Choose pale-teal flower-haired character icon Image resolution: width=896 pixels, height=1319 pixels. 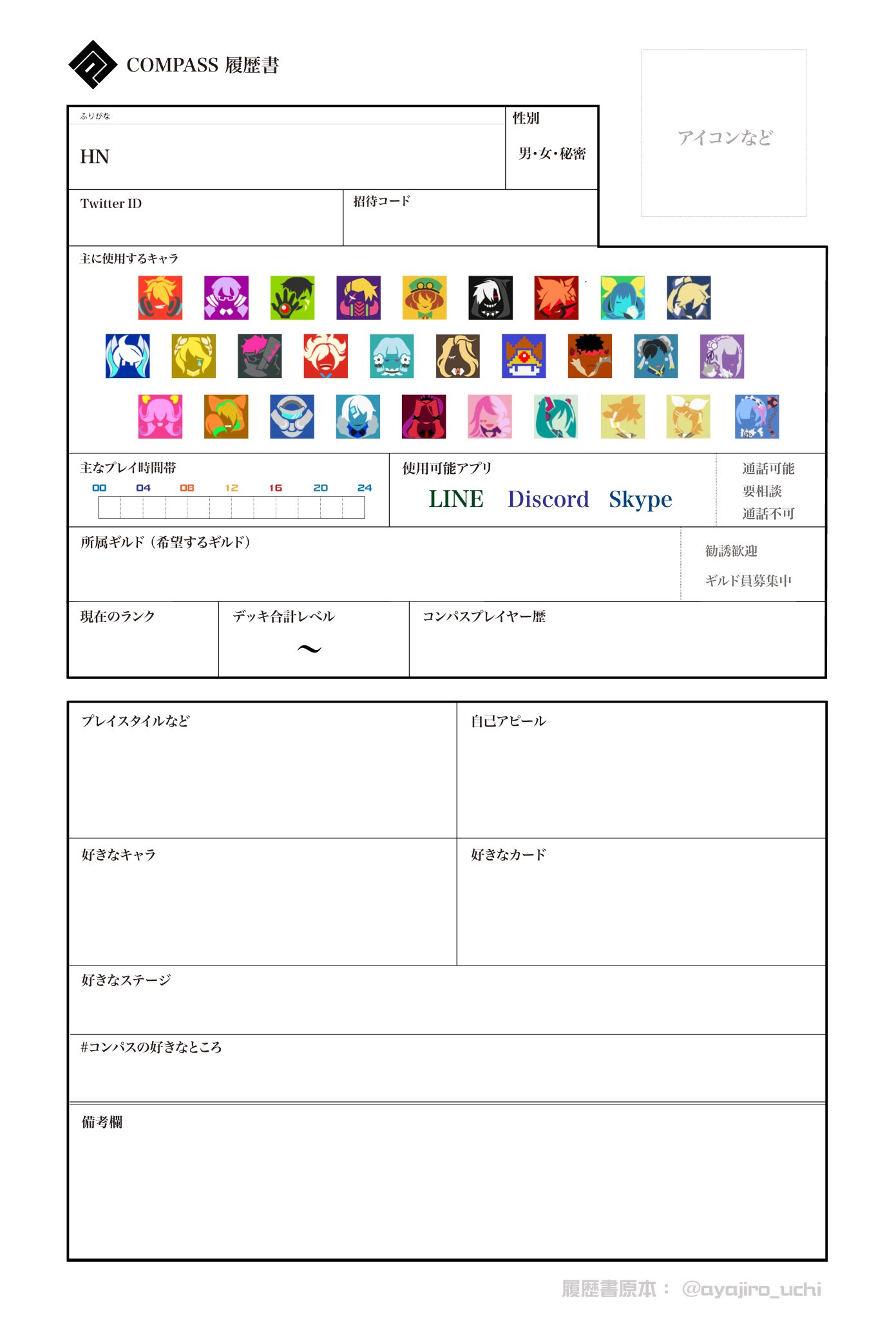[x=392, y=356]
